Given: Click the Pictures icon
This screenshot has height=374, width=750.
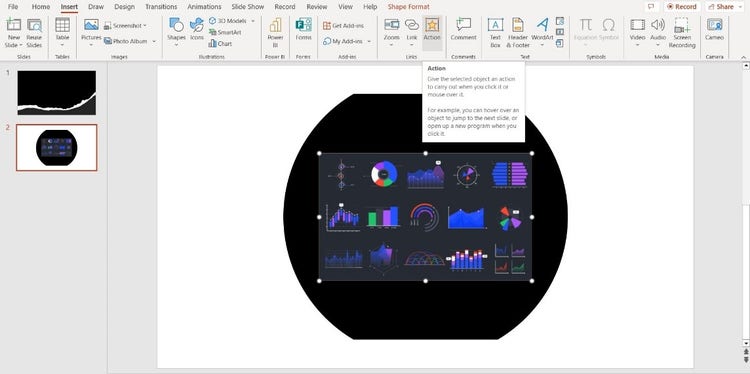Looking at the screenshot, I should pyautogui.click(x=91, y=25).
